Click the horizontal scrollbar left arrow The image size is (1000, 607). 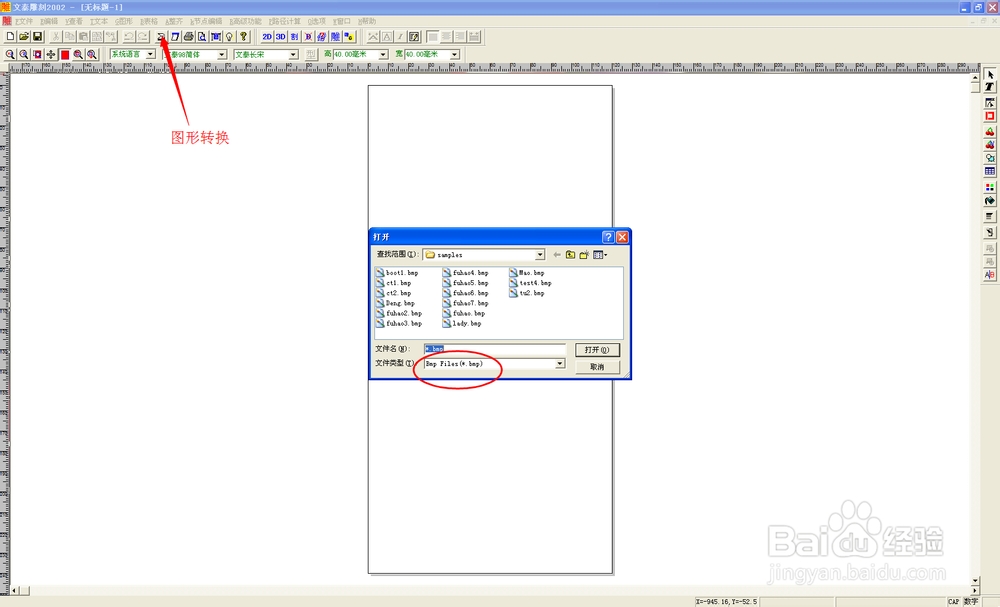tap(15, 591)
